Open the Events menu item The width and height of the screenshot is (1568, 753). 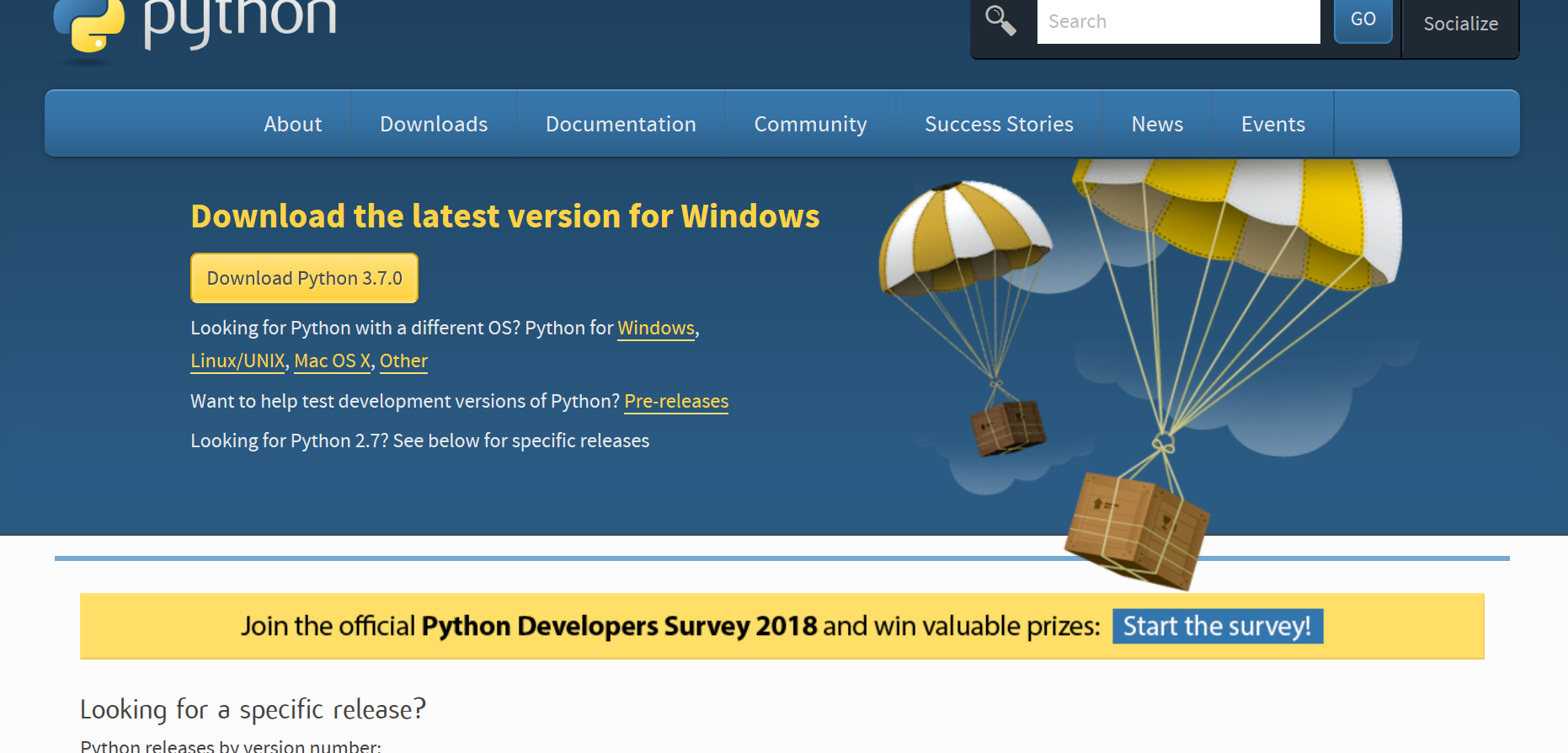click(1273, 124)
